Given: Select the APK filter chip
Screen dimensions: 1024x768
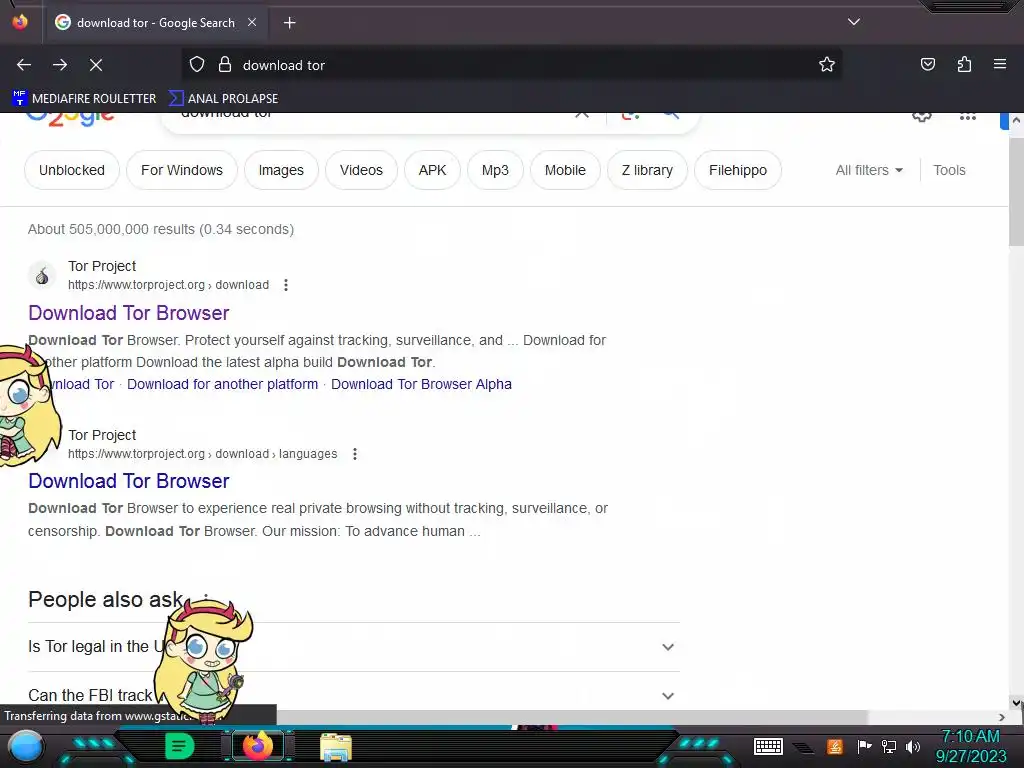Looking at the screenshot, I should [432, 170].
